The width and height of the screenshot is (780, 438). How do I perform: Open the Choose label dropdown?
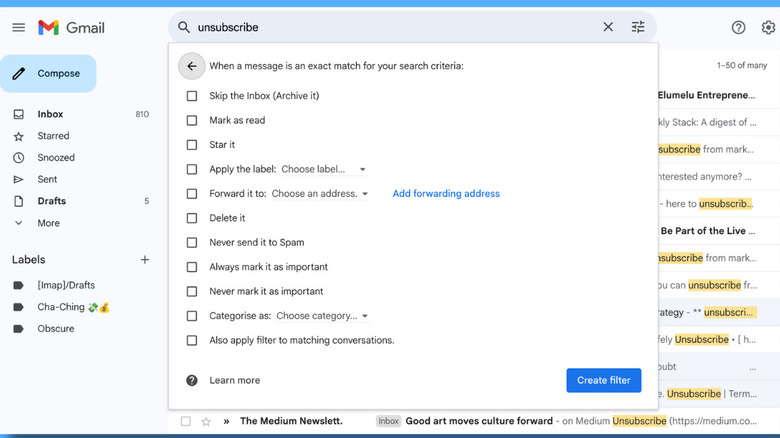click(324, 169)
